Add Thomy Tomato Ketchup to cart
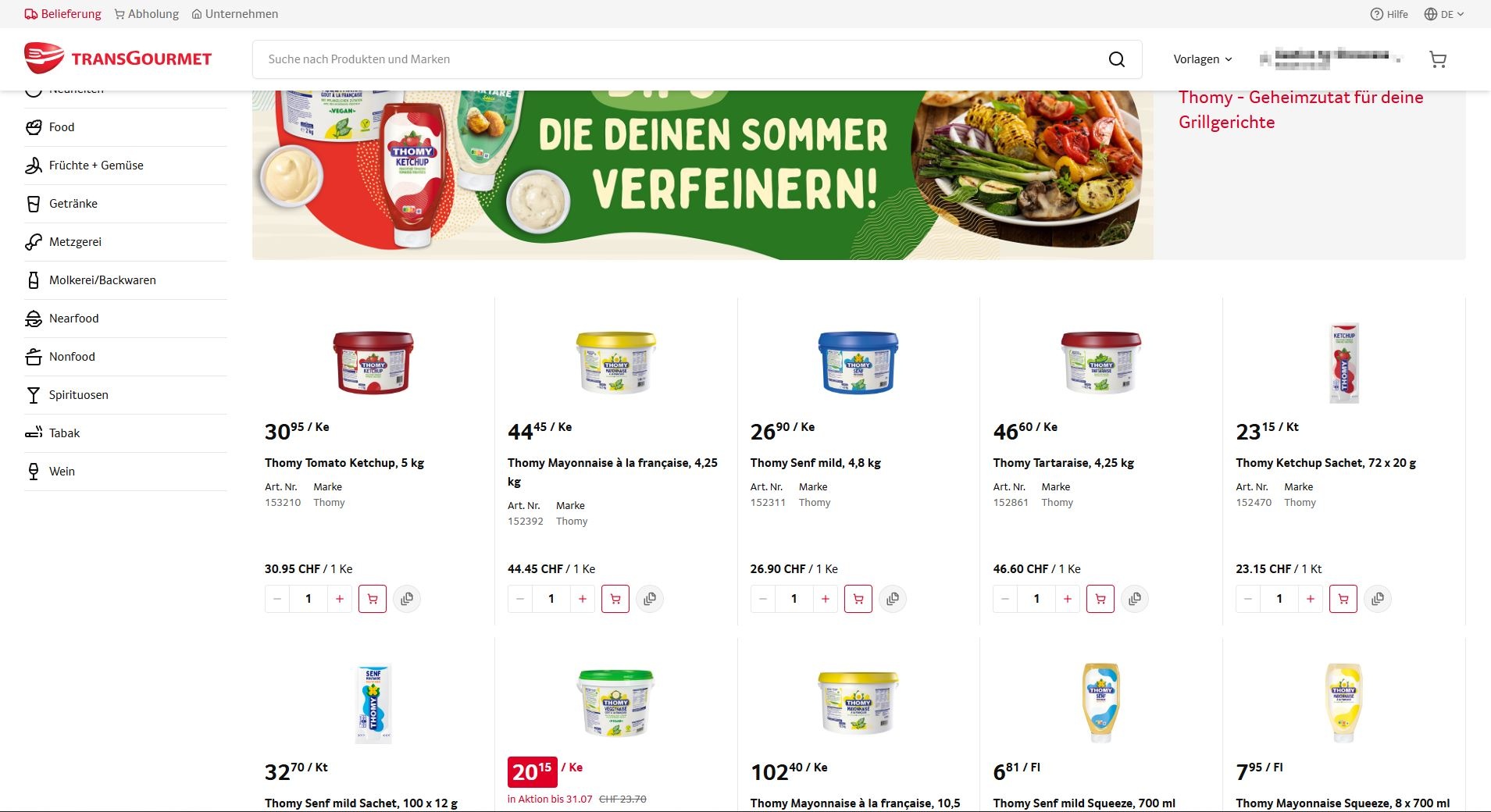1491x812 pixels. click(373, 599)
